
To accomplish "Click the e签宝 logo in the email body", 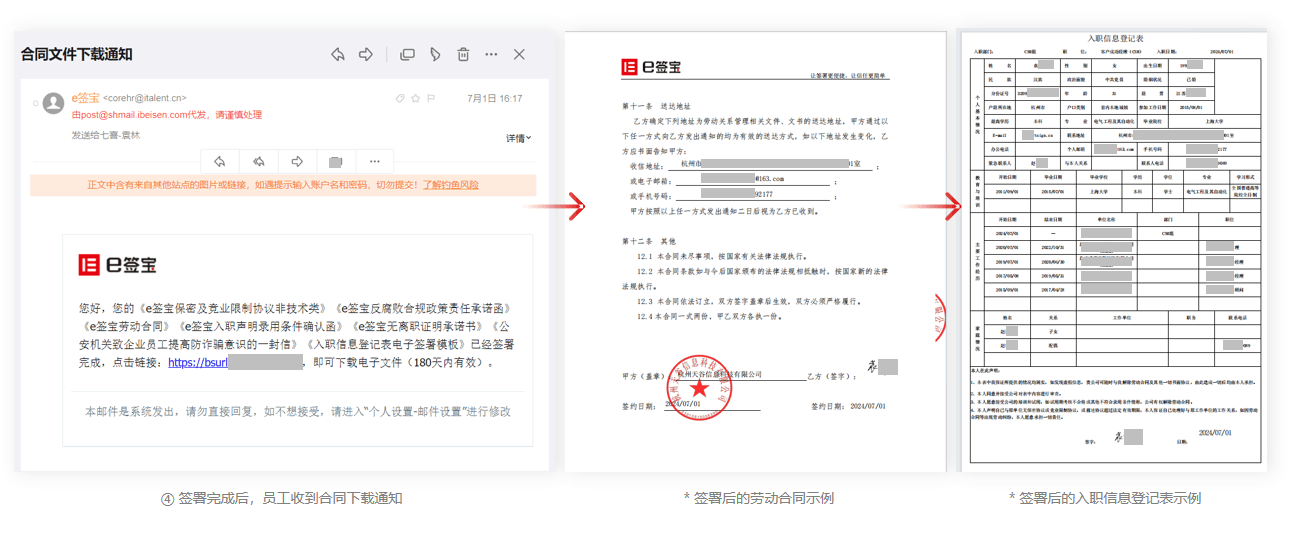I will coord(117,265).
